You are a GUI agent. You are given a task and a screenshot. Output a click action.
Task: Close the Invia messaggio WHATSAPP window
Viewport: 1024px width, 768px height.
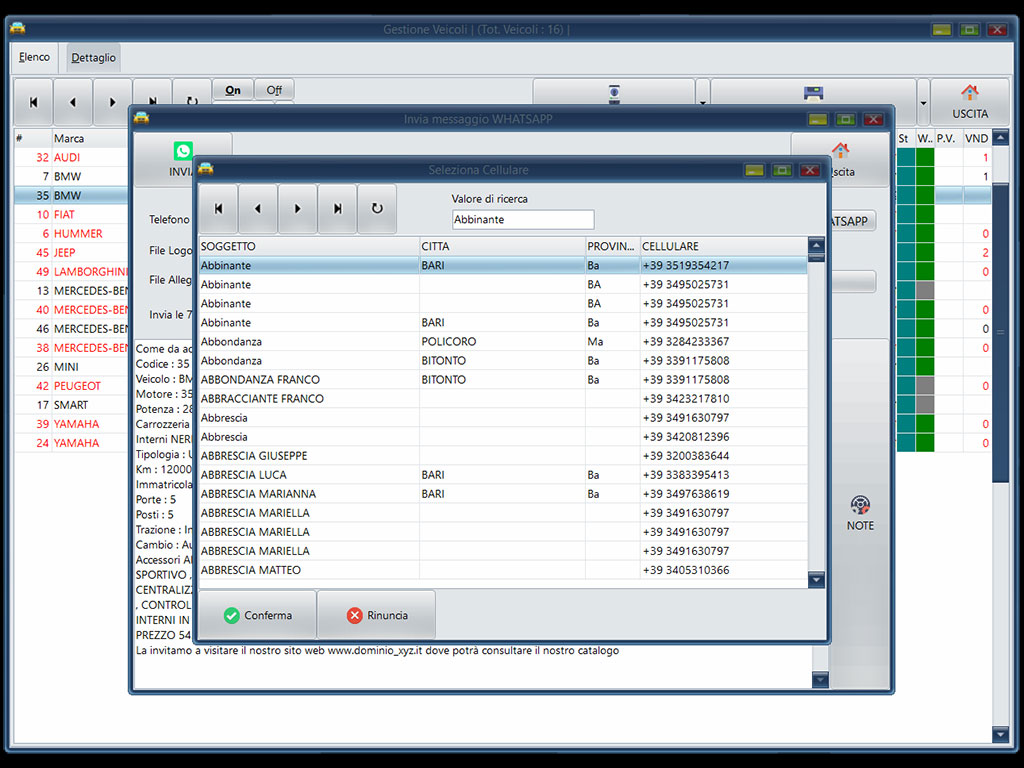[873, 120]
